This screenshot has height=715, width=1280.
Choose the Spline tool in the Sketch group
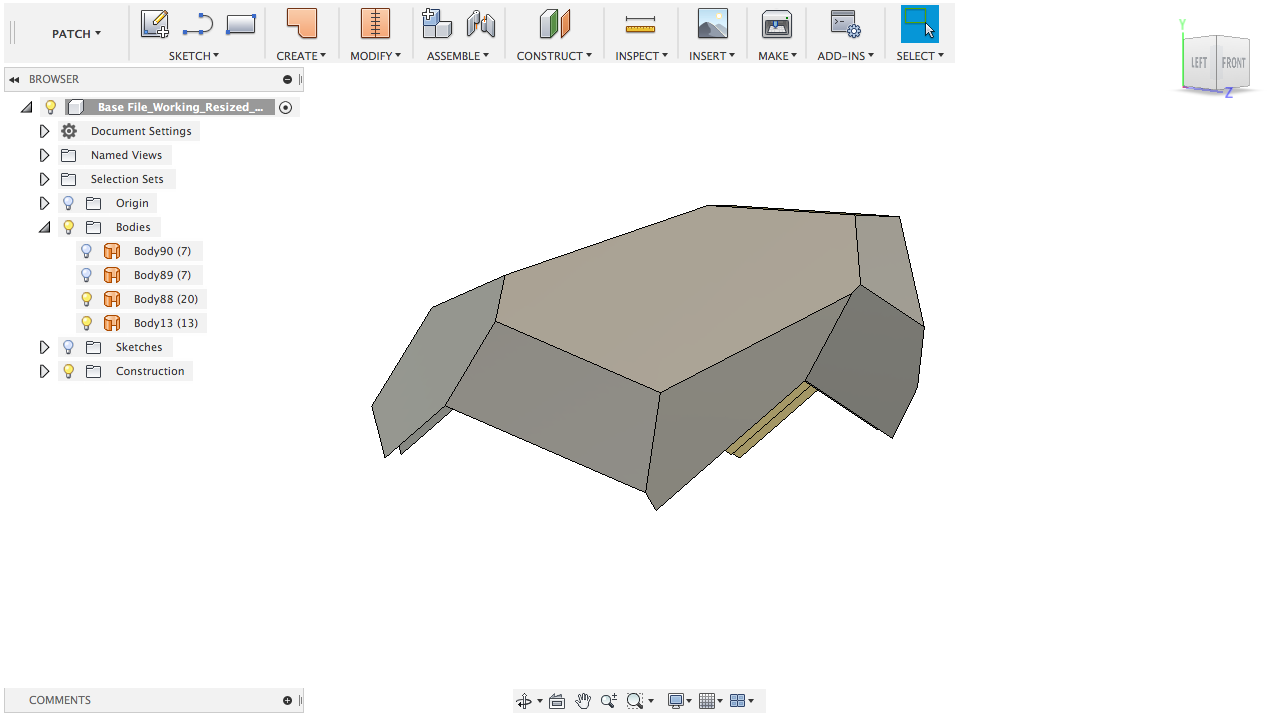coord(198,24)
